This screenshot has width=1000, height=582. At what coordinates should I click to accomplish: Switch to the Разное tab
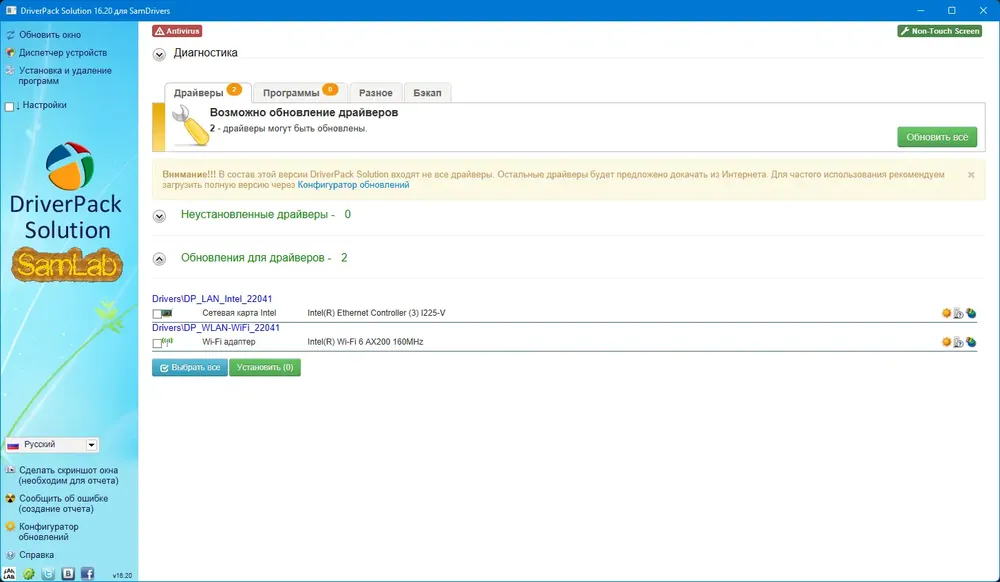376,92
